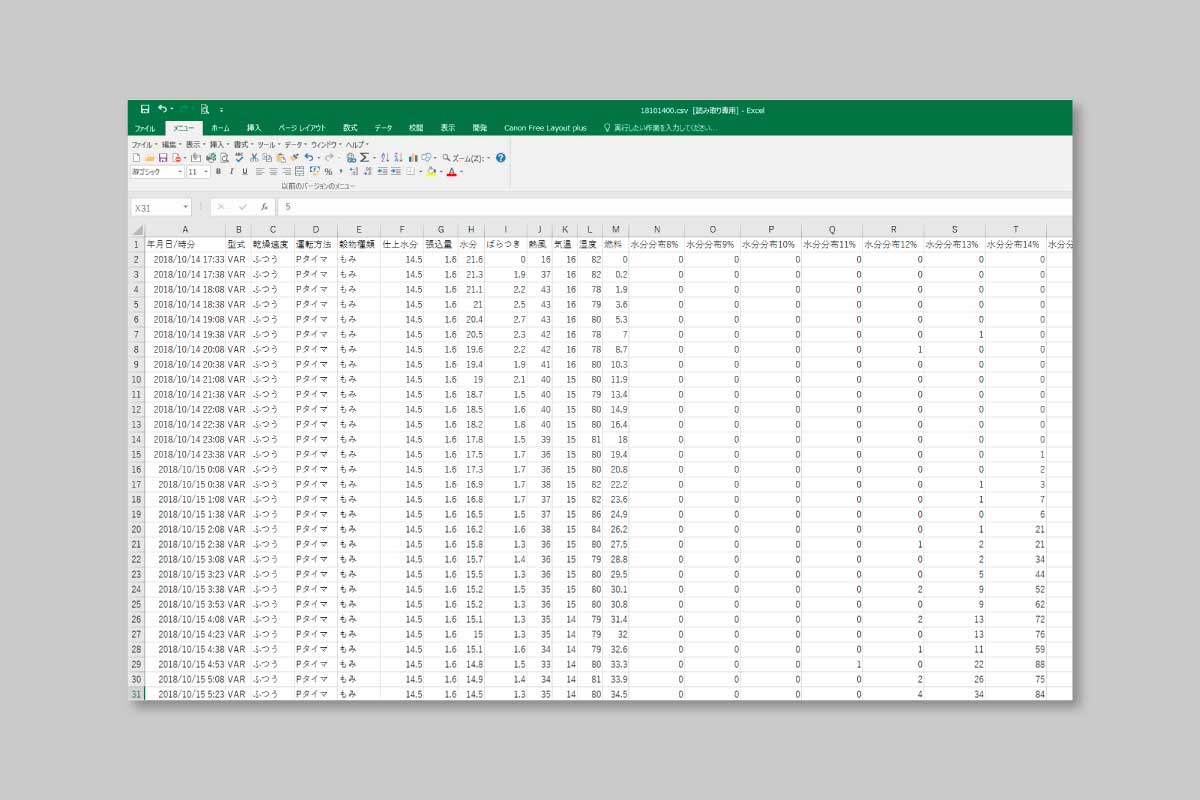Pick the yellow fill color button

pos(431,172)
